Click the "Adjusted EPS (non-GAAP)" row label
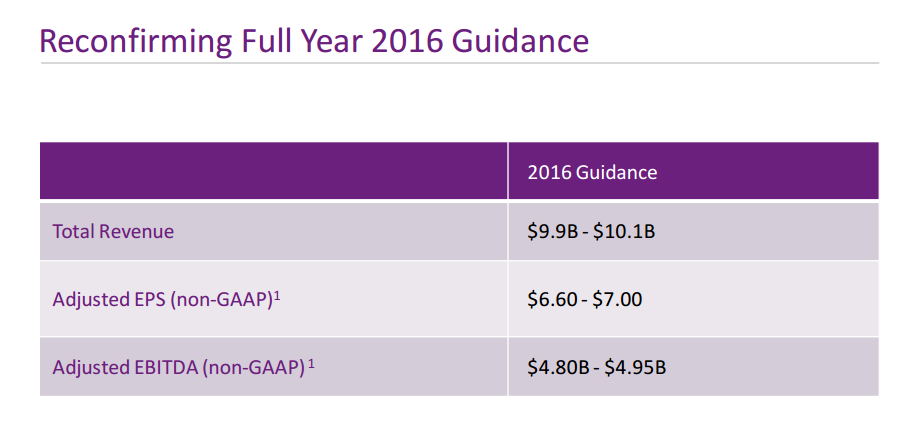 [x=162, y=299]
